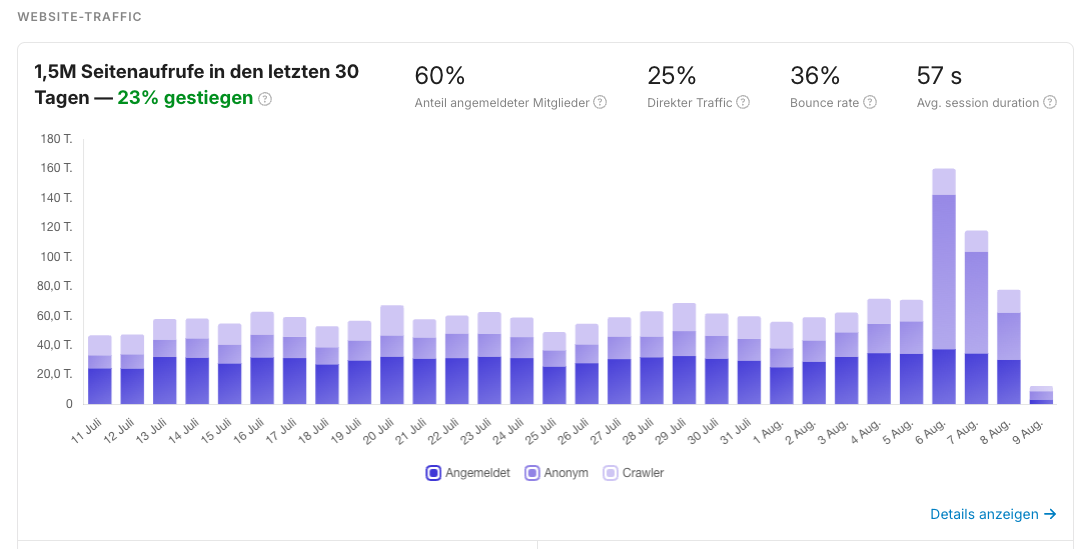Click the bar for 7 Aug.
This screenshot has width=1082, height=549.
tap(976, 317)
